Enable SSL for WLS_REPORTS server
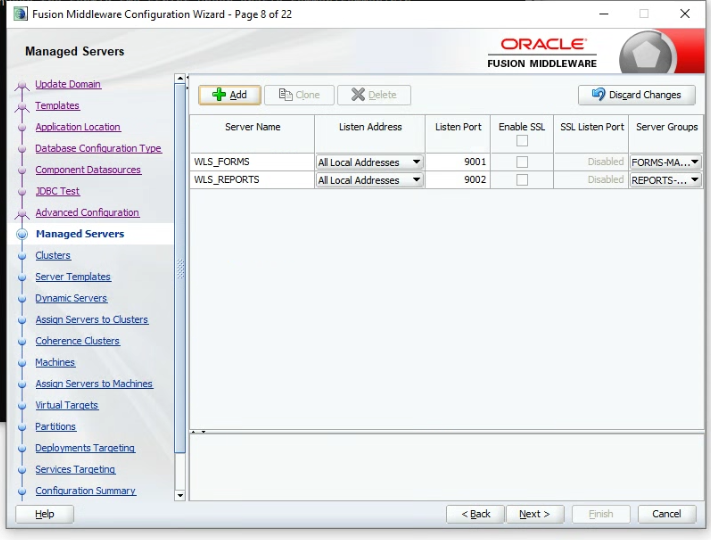 pos(522,180)
